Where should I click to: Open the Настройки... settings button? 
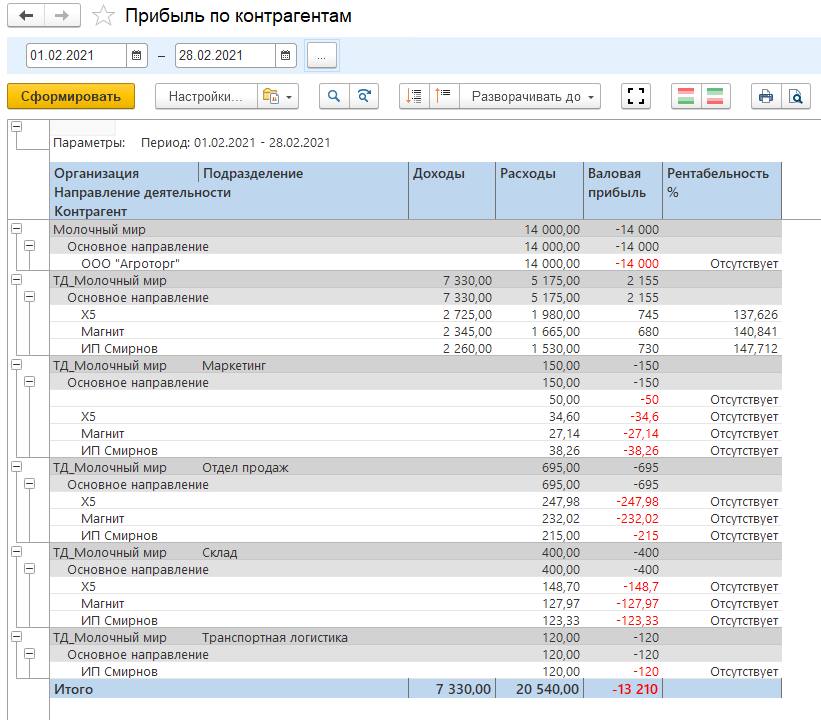[x=206, y=96]
